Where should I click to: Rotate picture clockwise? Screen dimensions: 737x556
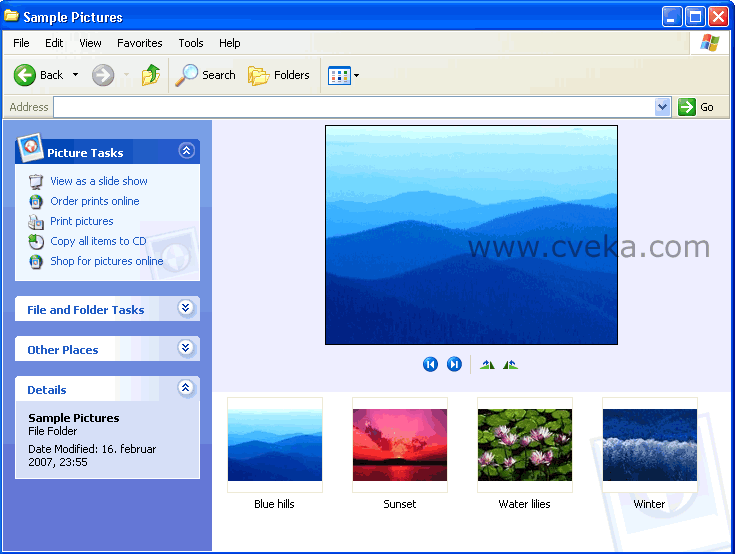pos(487,365)
